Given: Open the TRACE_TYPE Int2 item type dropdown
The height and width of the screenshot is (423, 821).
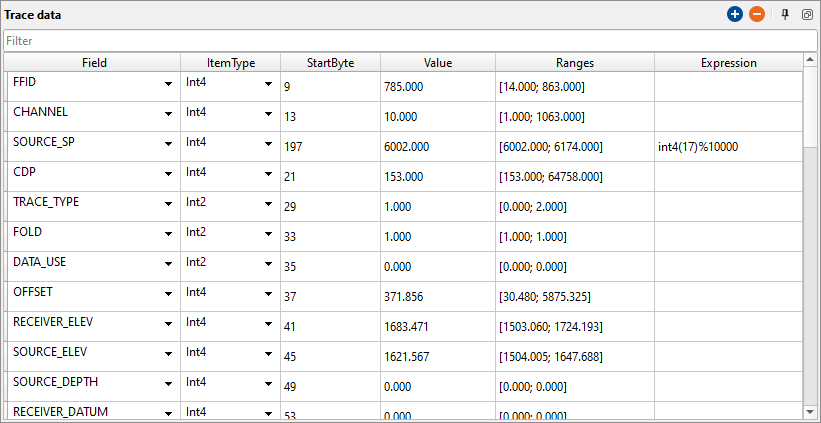Looking at the screenshot, I should pos(268,204).
